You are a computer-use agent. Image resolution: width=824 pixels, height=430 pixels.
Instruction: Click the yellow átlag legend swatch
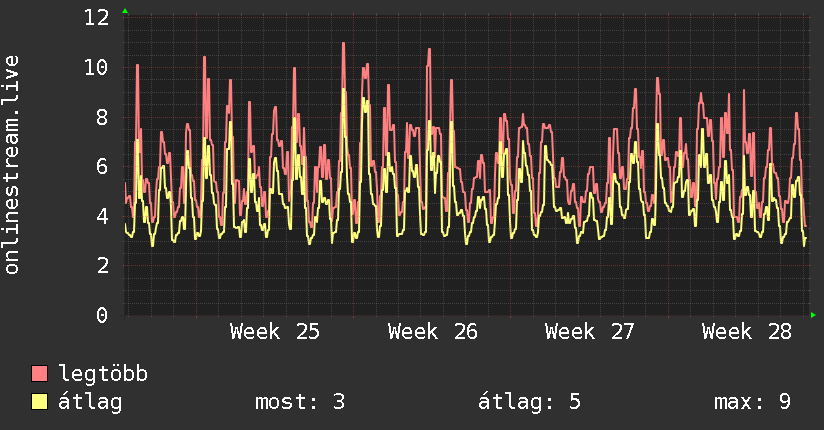39,402
